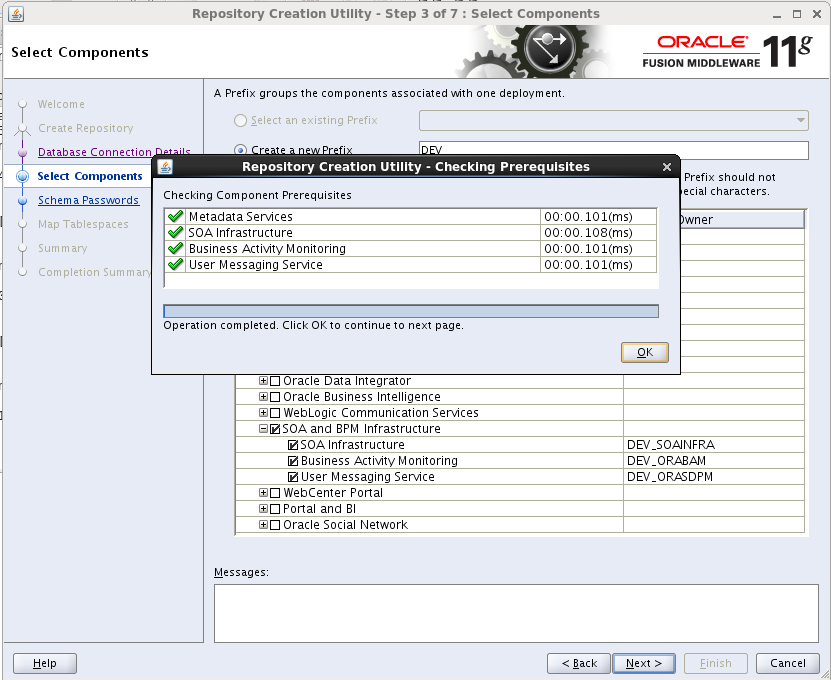
Task: Click green checkmark beside Business Activity Monitoring
Action: coord(176,249)
